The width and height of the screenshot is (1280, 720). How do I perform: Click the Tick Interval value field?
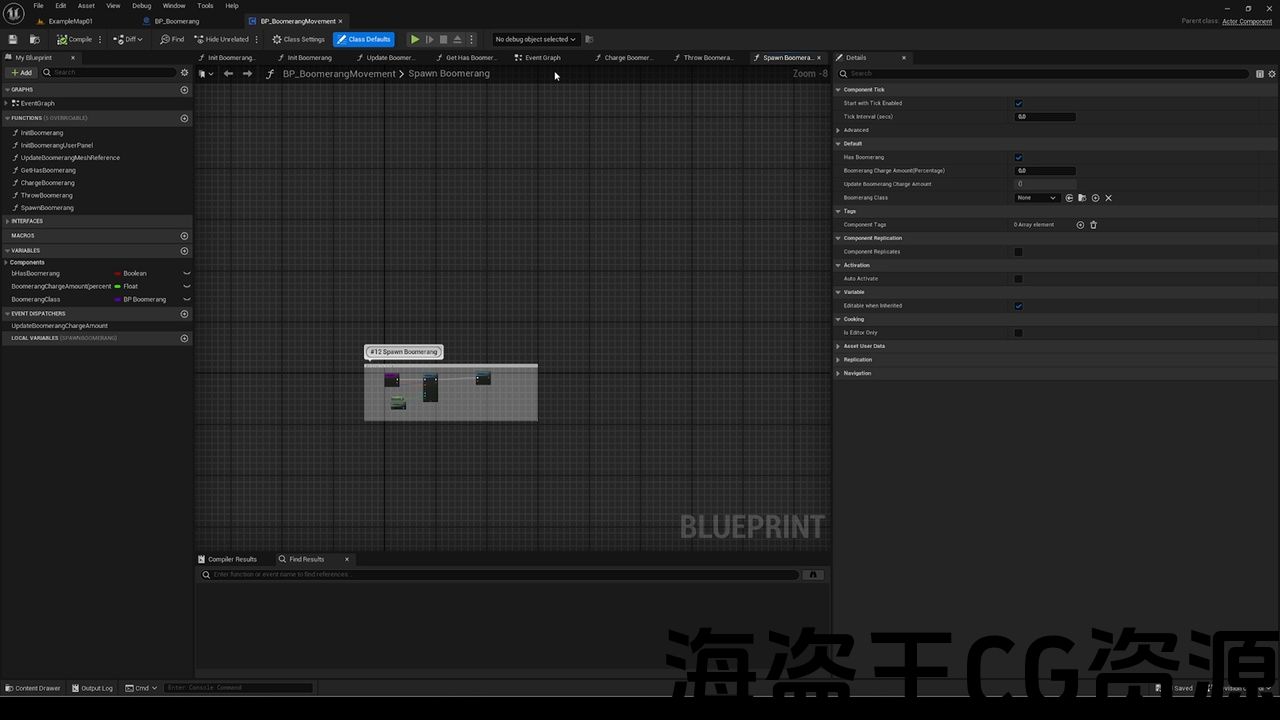pos(1045,117)
